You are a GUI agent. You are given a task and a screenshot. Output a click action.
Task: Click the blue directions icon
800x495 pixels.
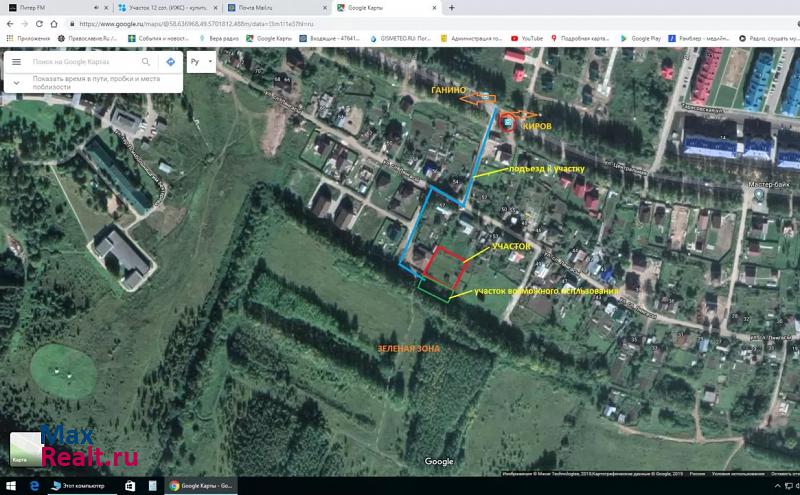point(170,62)
